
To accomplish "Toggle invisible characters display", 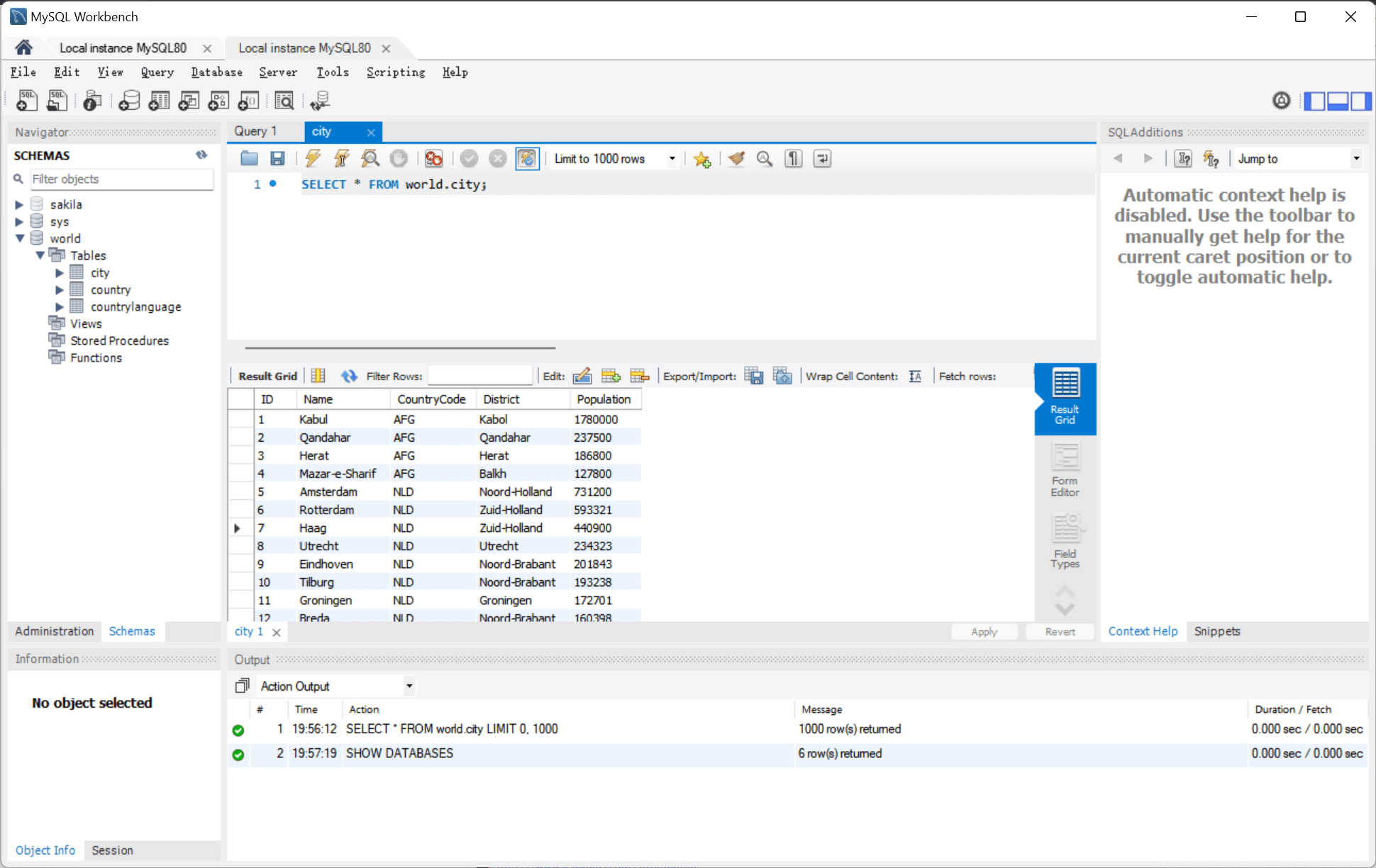I will 794,159.
